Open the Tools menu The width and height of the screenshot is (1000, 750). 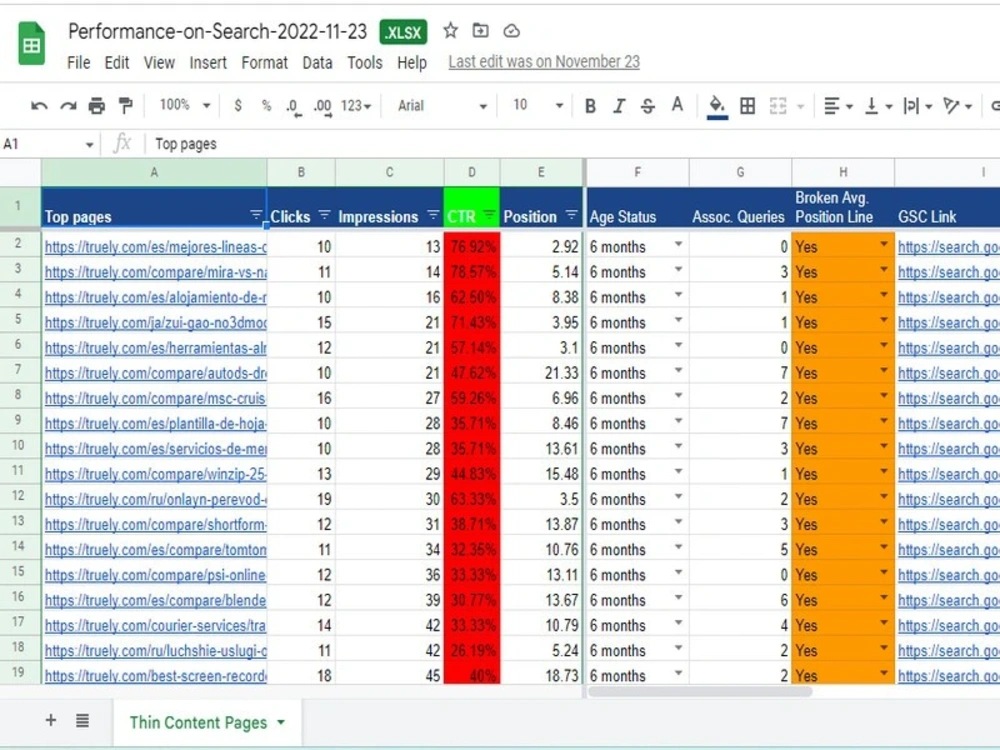[364, 62]
